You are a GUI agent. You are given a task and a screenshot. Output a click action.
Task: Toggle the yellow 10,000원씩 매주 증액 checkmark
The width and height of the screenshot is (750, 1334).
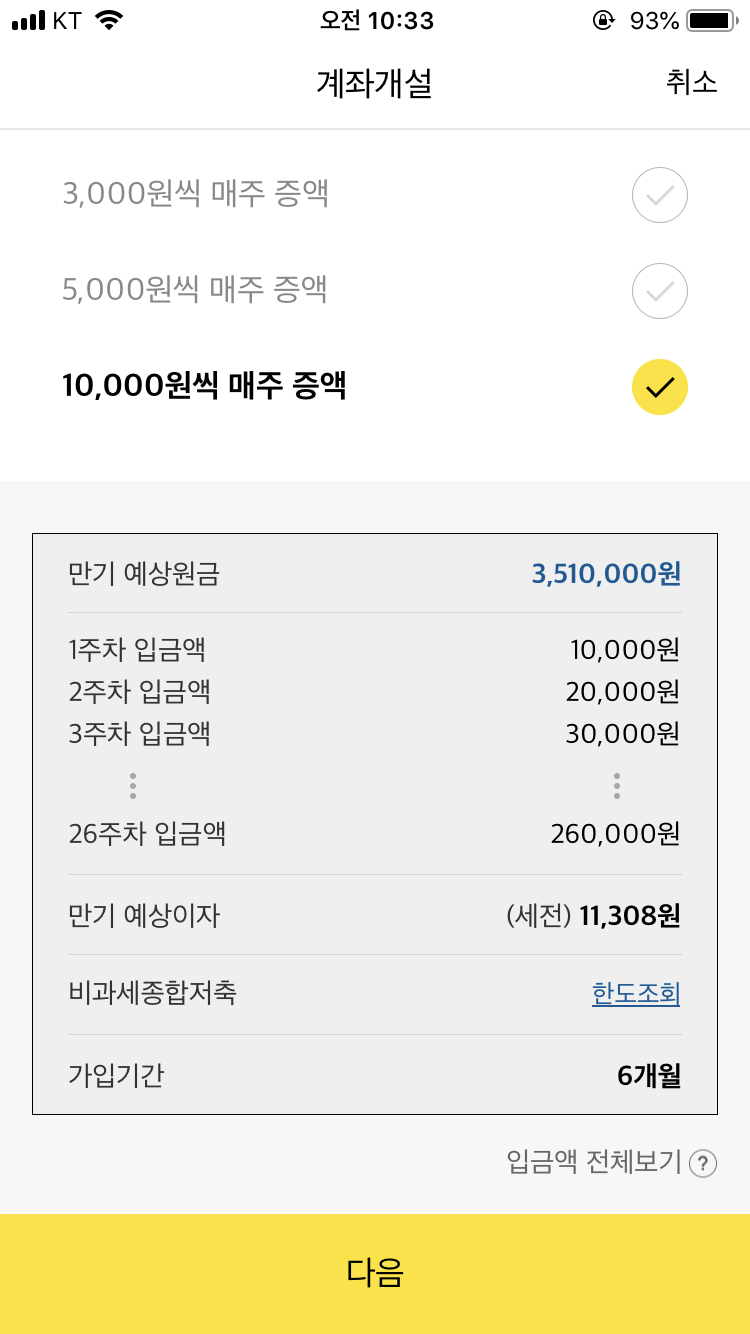(x=660, y=387)
